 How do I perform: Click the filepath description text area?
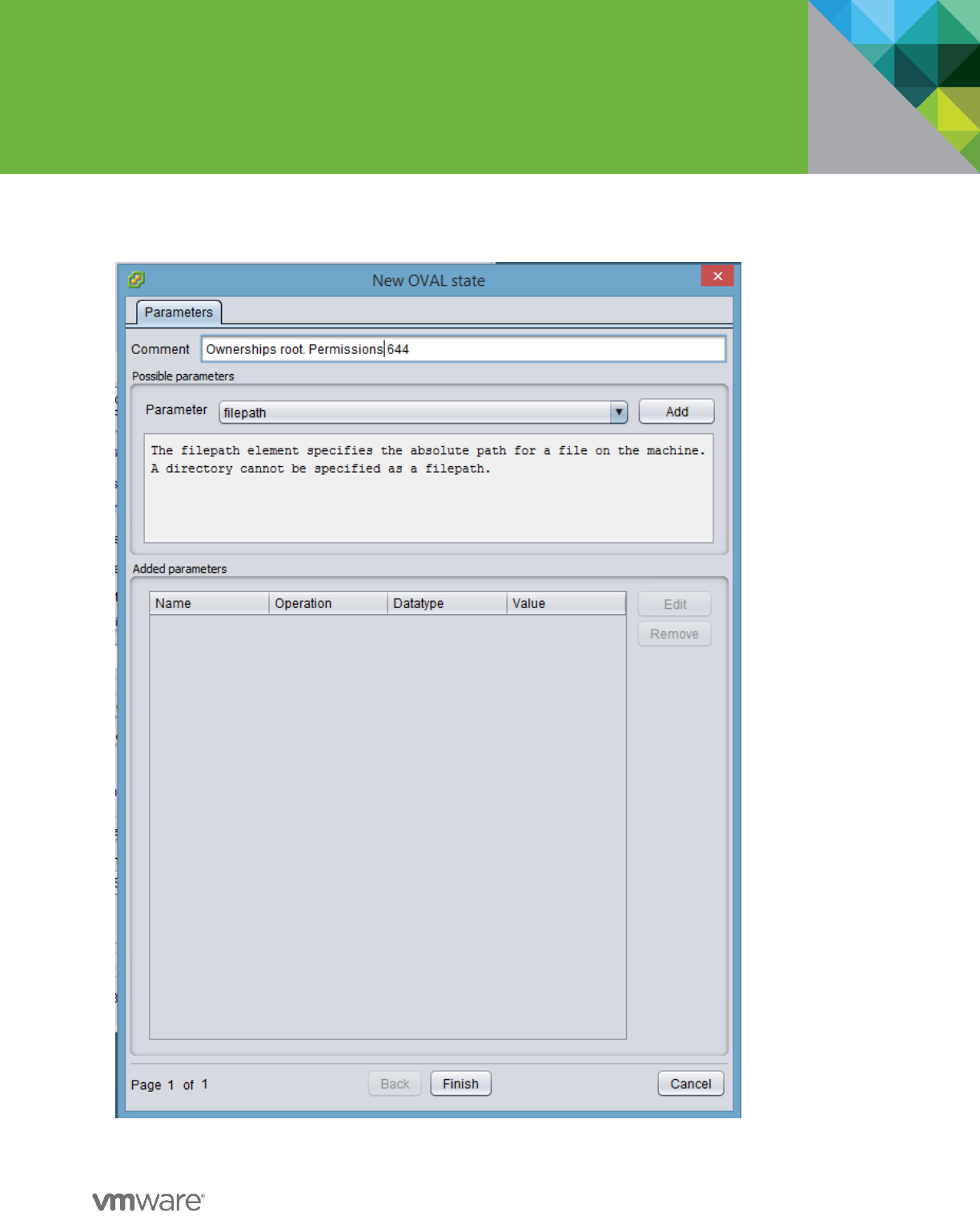click(x=428, y=489)
